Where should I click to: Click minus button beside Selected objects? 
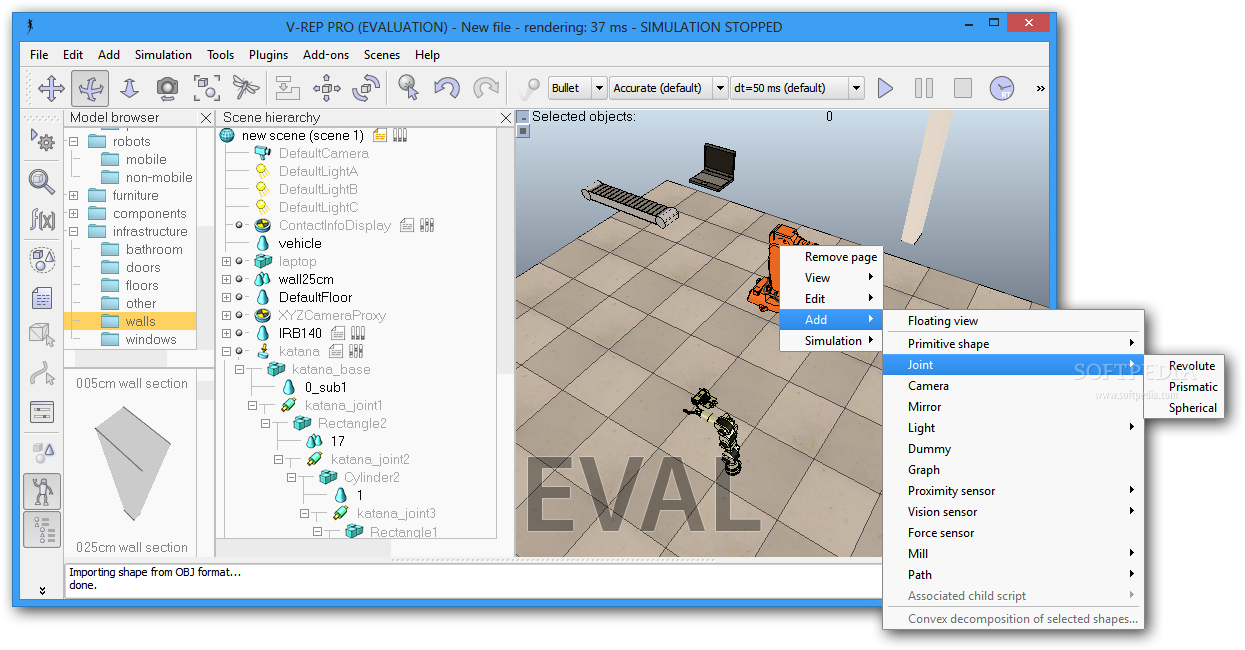coord(522,117)
